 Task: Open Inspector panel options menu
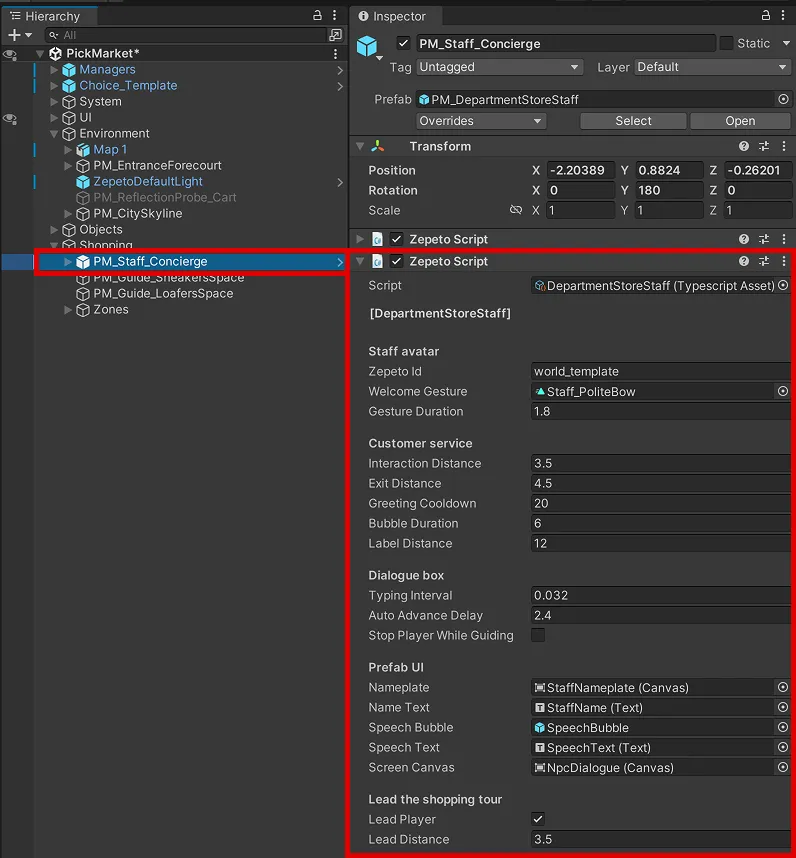783,15
